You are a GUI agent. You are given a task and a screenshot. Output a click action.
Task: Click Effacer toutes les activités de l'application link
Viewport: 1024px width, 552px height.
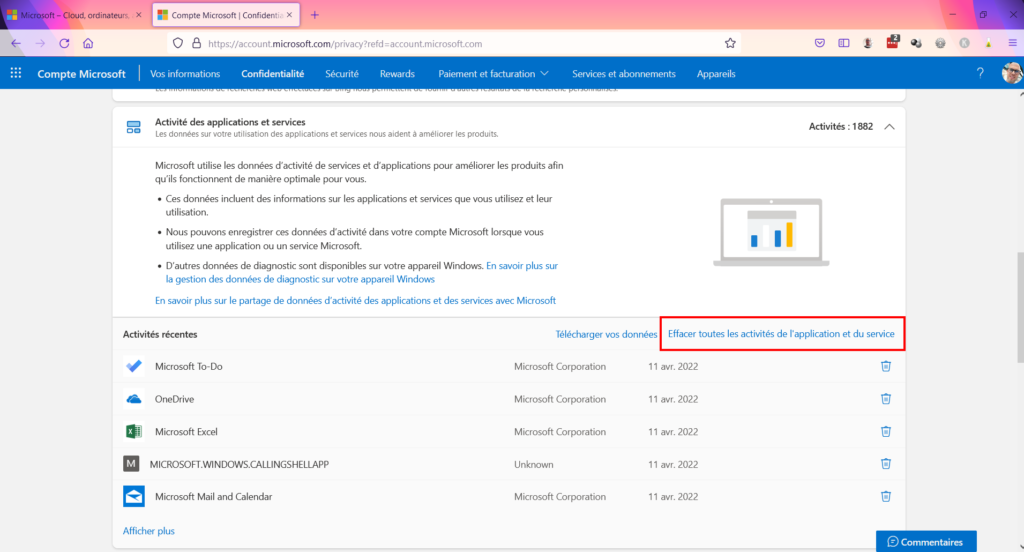point(781,334)
